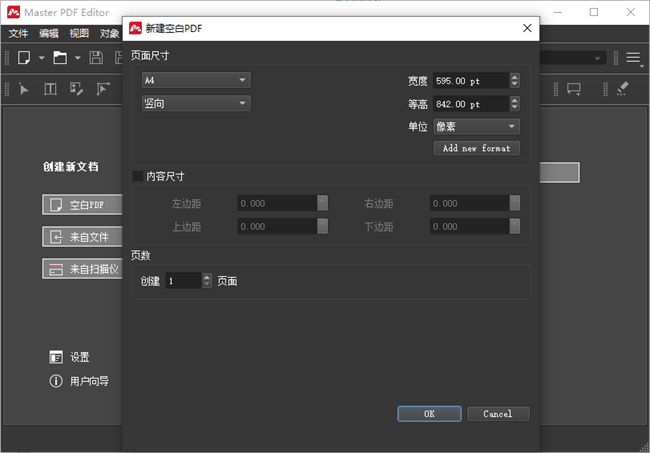This screenshot has height=453, width=650.
Task: Click the Master PDF Editor app logo
Action: (13, 12)
